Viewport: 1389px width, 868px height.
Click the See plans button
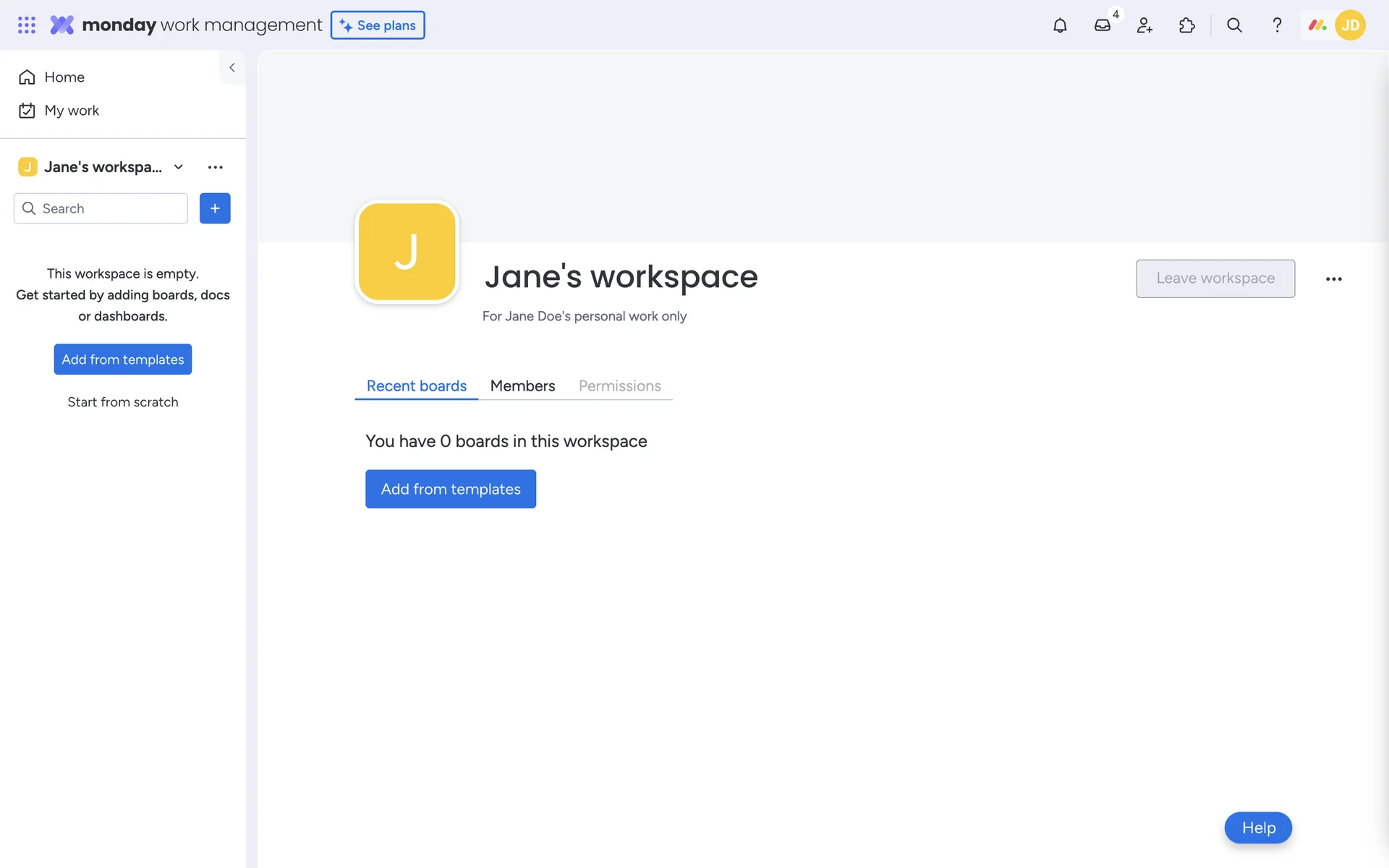378,25
